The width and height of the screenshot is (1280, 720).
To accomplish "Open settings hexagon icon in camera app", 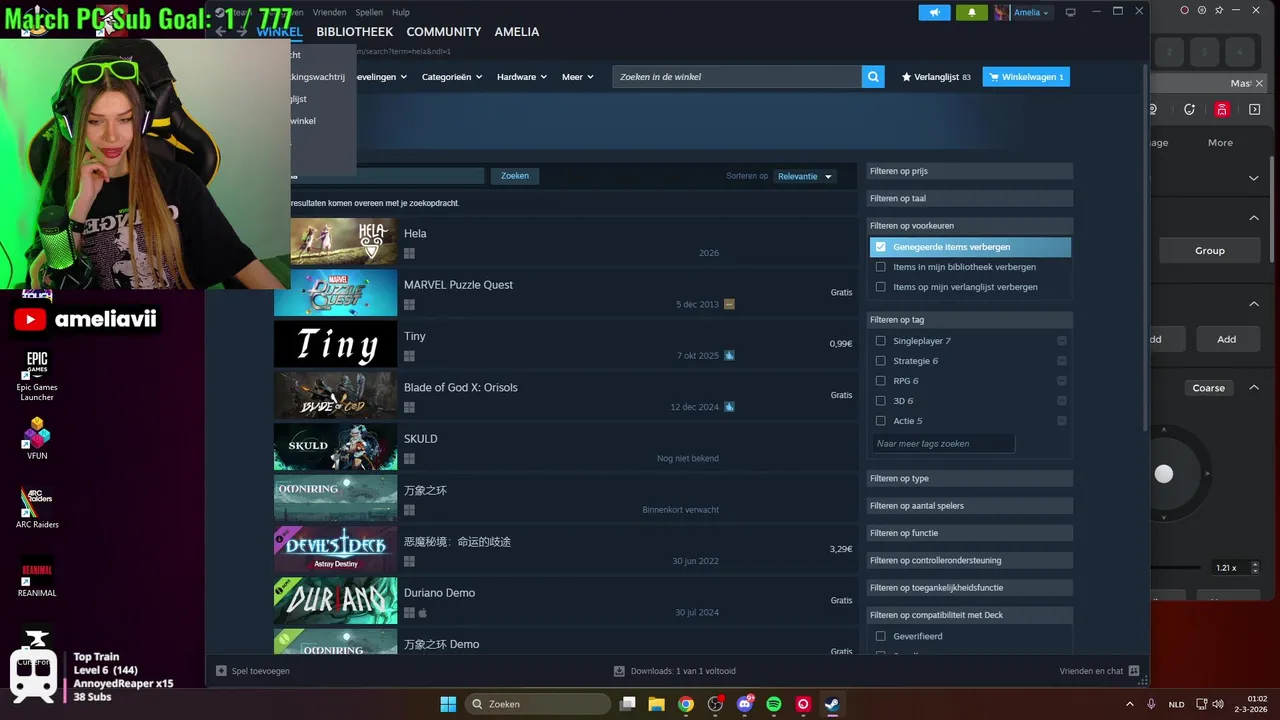I will click(x=1201, y=10).
